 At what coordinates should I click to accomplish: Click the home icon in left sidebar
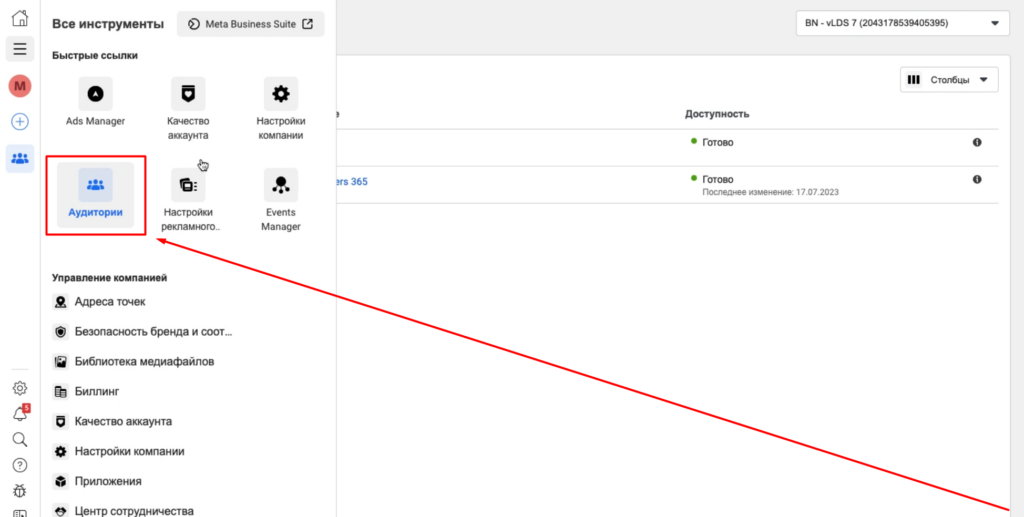19,18
